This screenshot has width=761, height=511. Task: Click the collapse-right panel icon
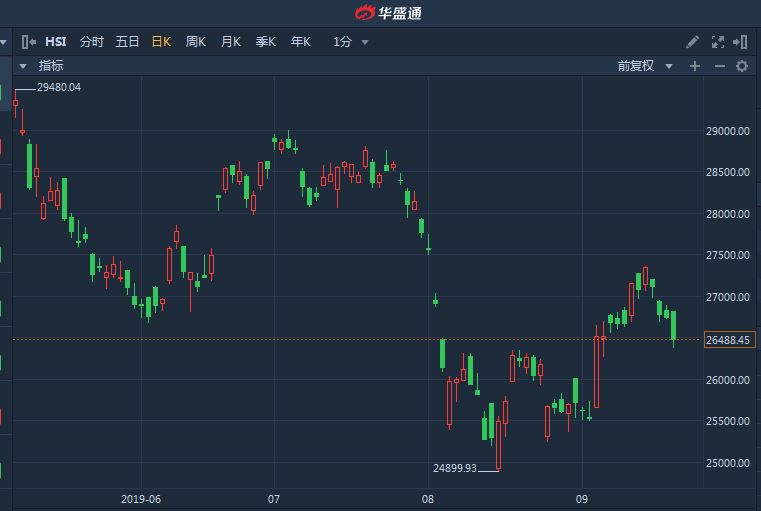740,42
